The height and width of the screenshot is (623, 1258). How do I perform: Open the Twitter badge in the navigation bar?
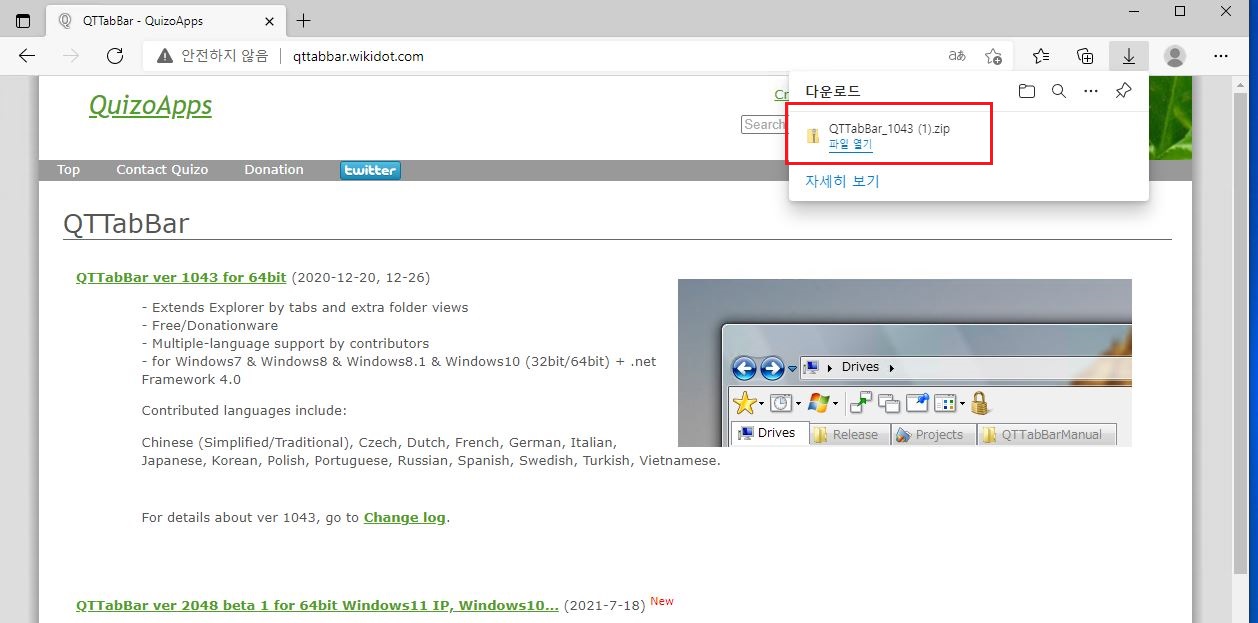pyautogui.click(x=370, y=170)
